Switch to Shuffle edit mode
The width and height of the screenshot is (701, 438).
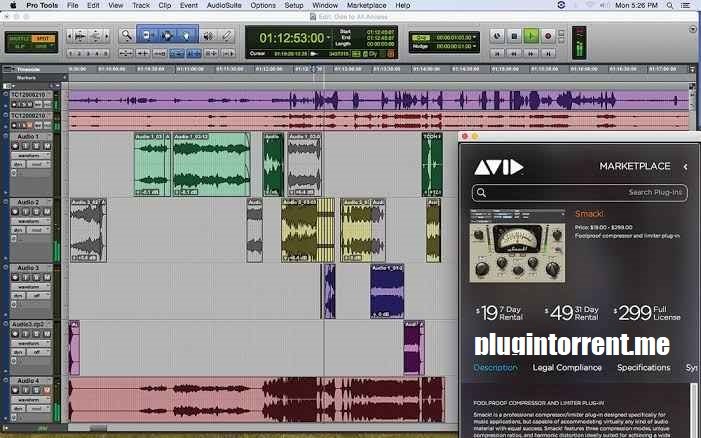pyautogui.click(x=19, y=38)
